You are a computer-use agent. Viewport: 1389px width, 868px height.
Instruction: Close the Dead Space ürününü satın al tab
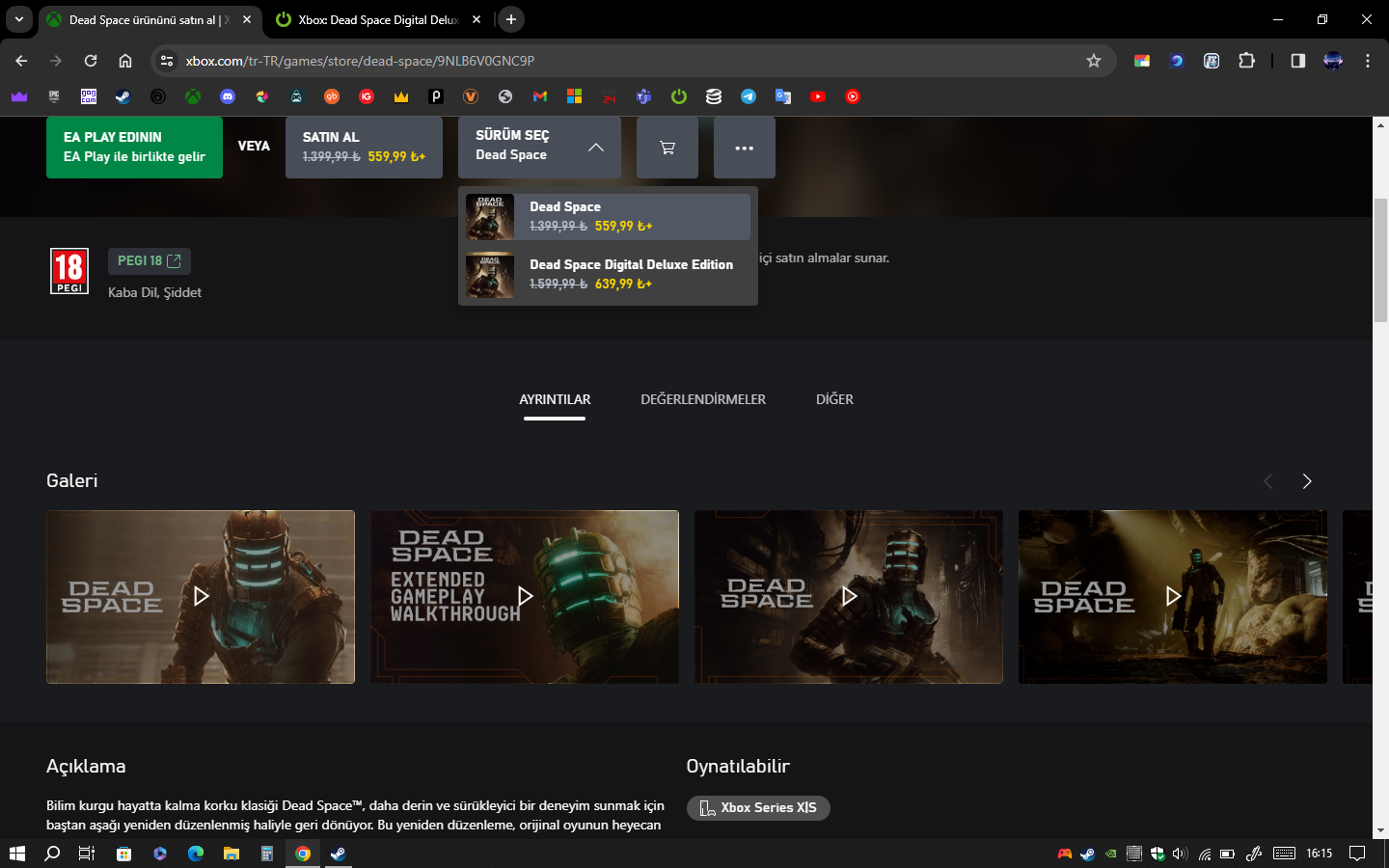[x=247, y=19]
